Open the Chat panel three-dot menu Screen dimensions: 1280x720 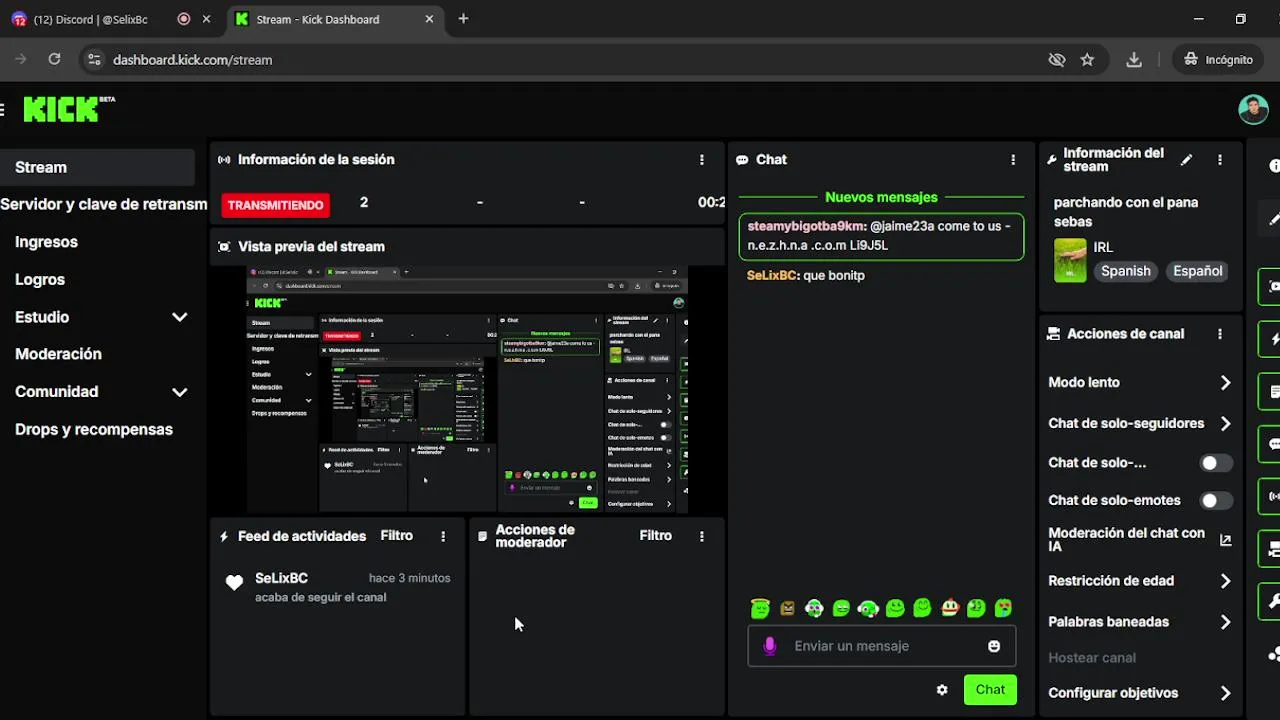[x=1013, y=160]
